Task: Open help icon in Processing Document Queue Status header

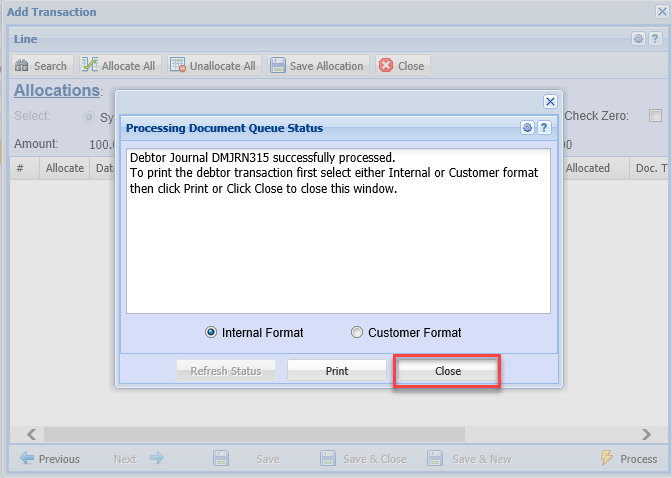Action: coord(544,128)
